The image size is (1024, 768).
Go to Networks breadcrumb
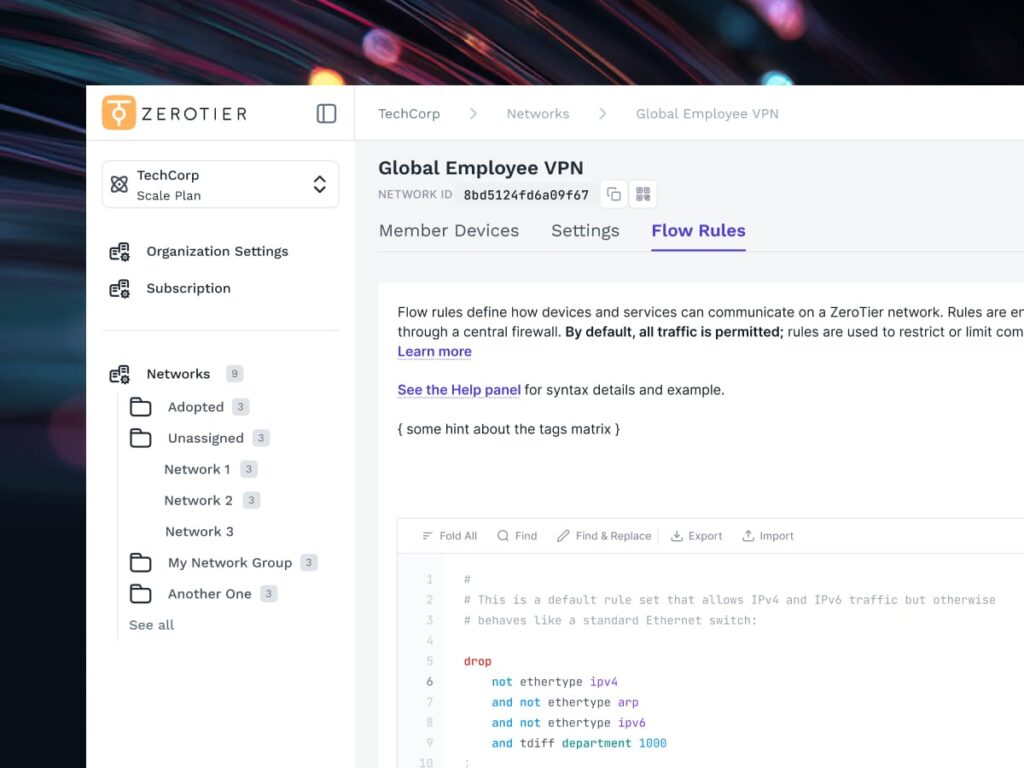coord(538,114)
